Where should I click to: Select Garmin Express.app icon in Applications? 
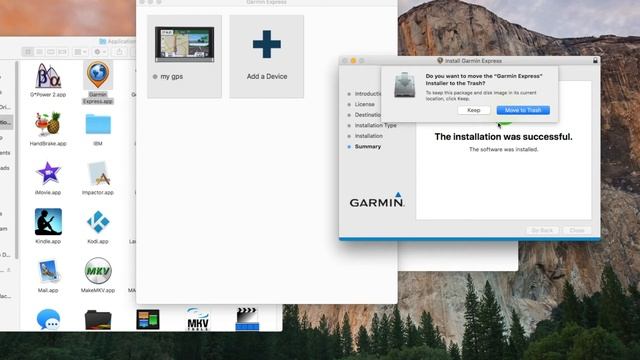(98, 76)
